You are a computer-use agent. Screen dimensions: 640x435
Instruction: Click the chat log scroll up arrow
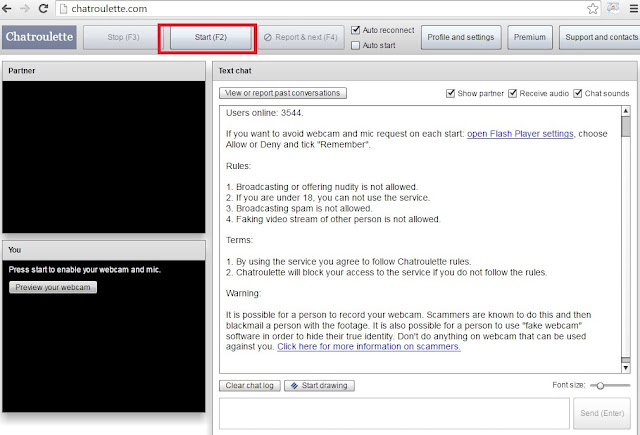pyautogui.click(x=626, y=111)
